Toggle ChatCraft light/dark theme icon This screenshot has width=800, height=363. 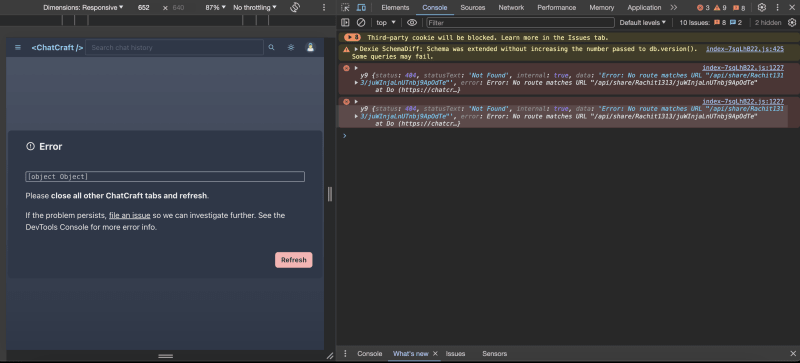291,47
